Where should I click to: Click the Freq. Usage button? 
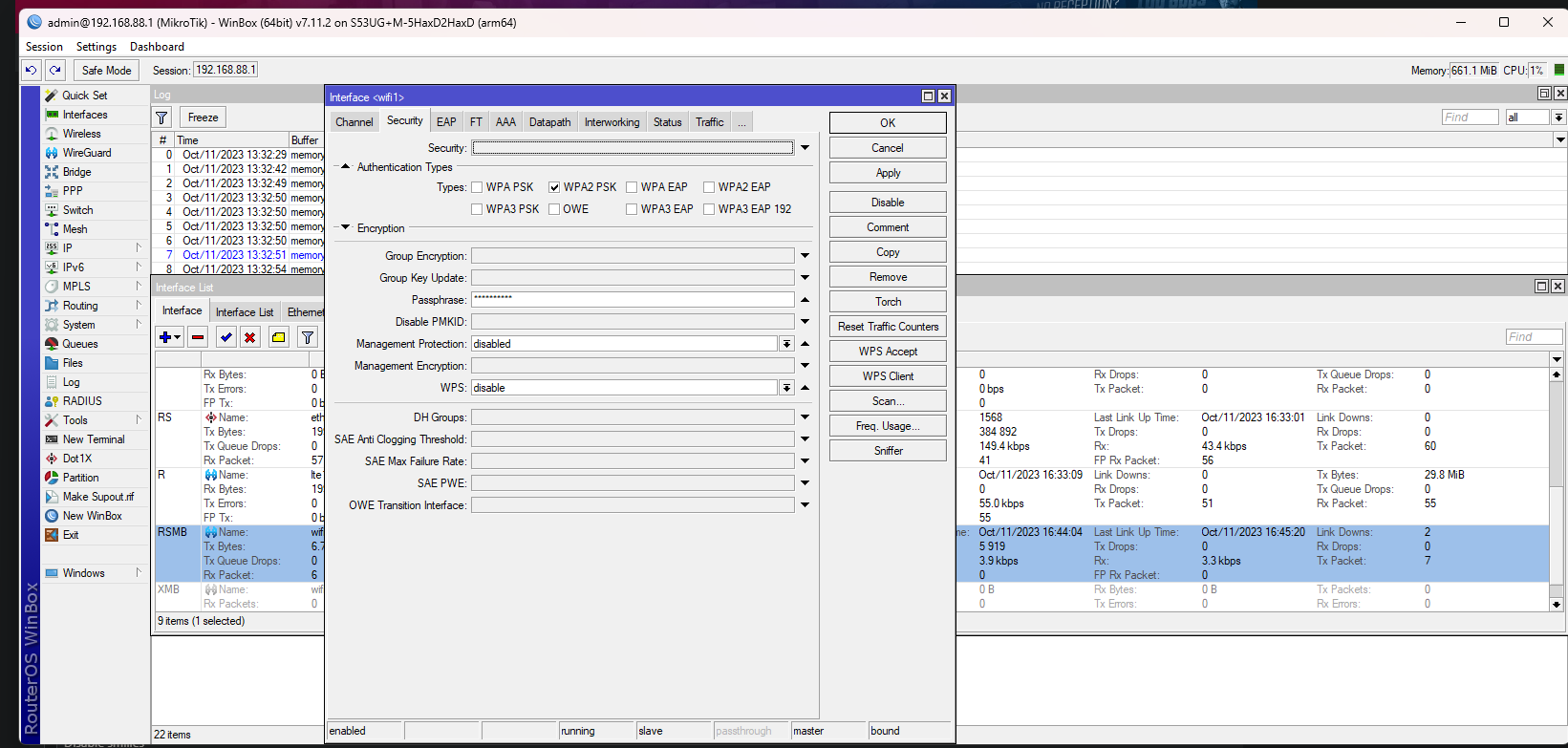(x=888, y=426)
